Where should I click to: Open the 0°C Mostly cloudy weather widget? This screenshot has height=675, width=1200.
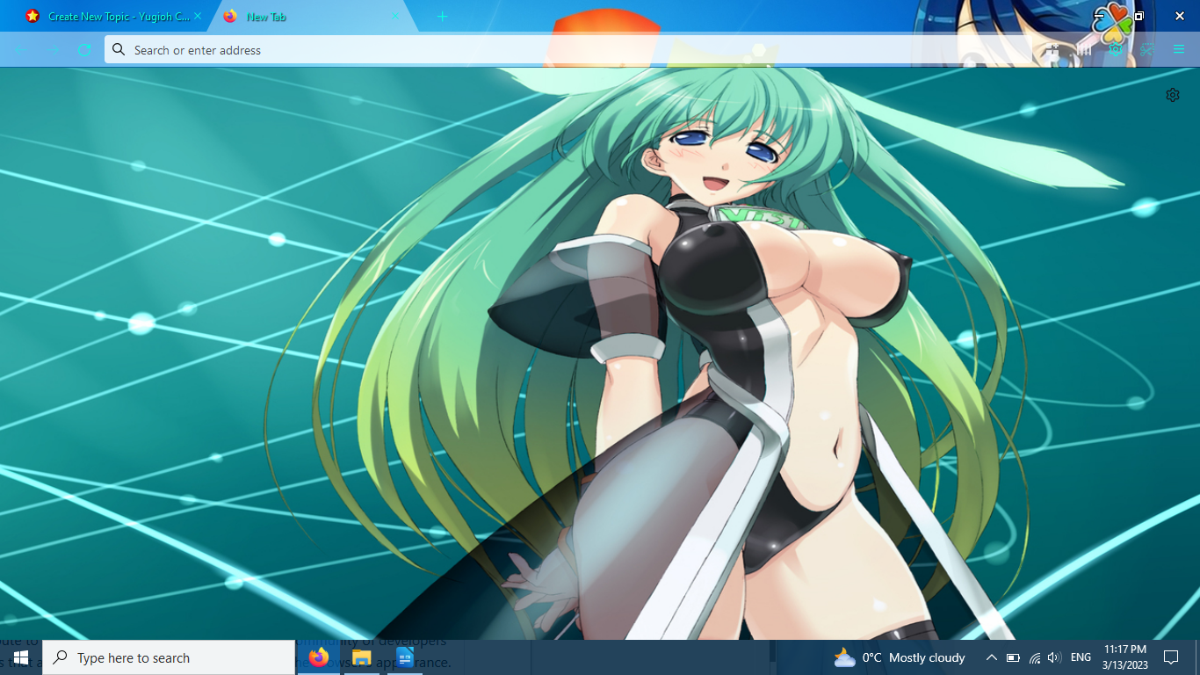coord(900,658)
